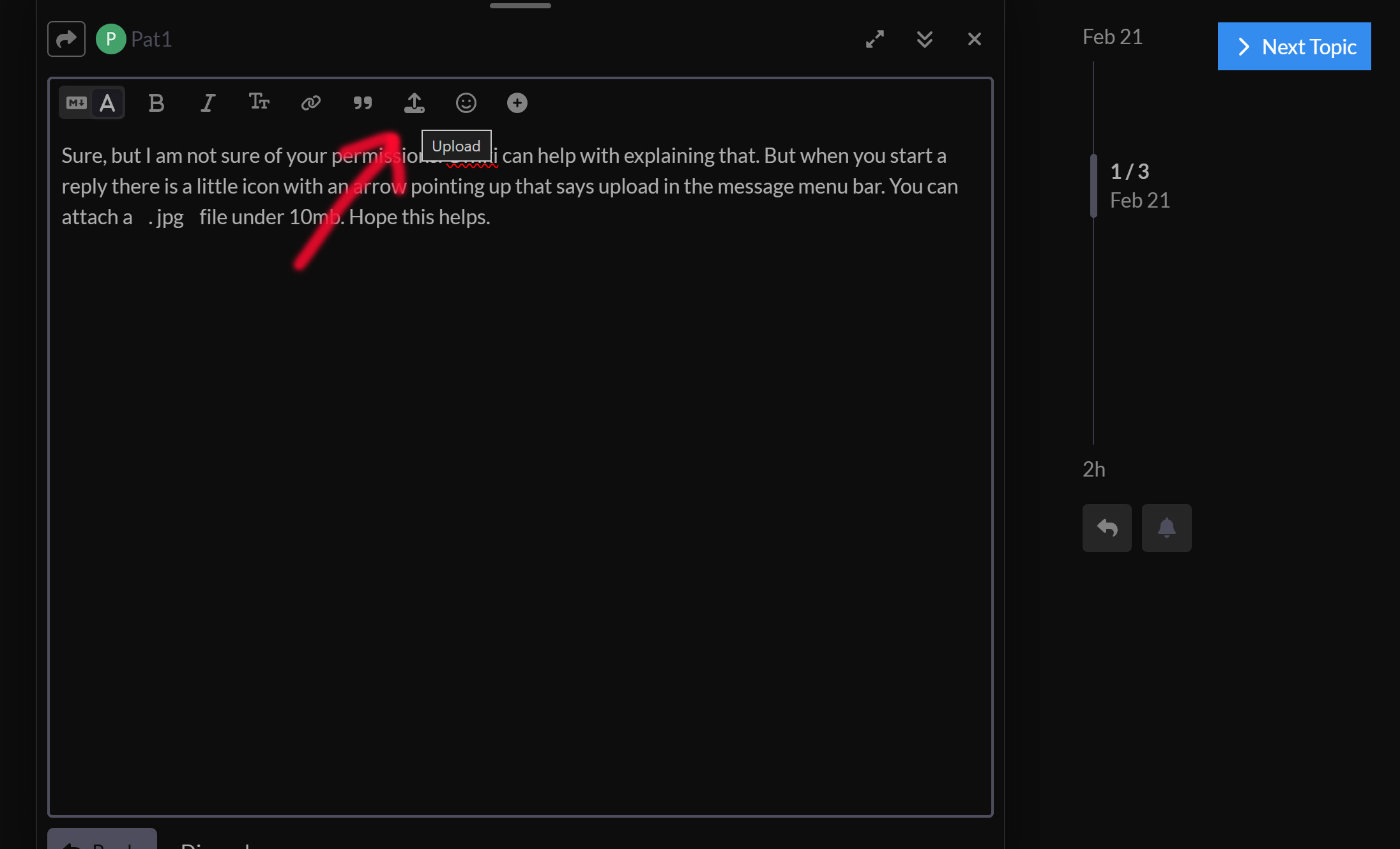The image size is (1400, 849).
Task: Open the plus options menu
Action: click(x=517, y=103)
